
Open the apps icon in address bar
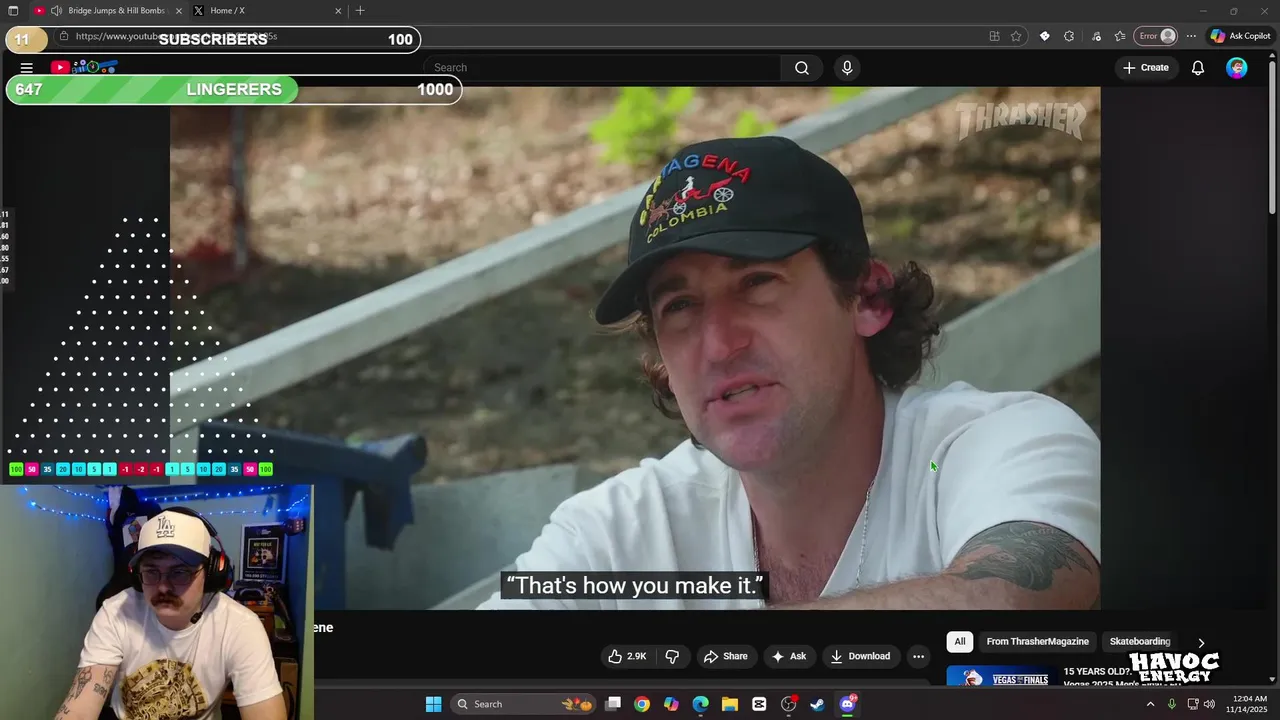pos(994,36)
